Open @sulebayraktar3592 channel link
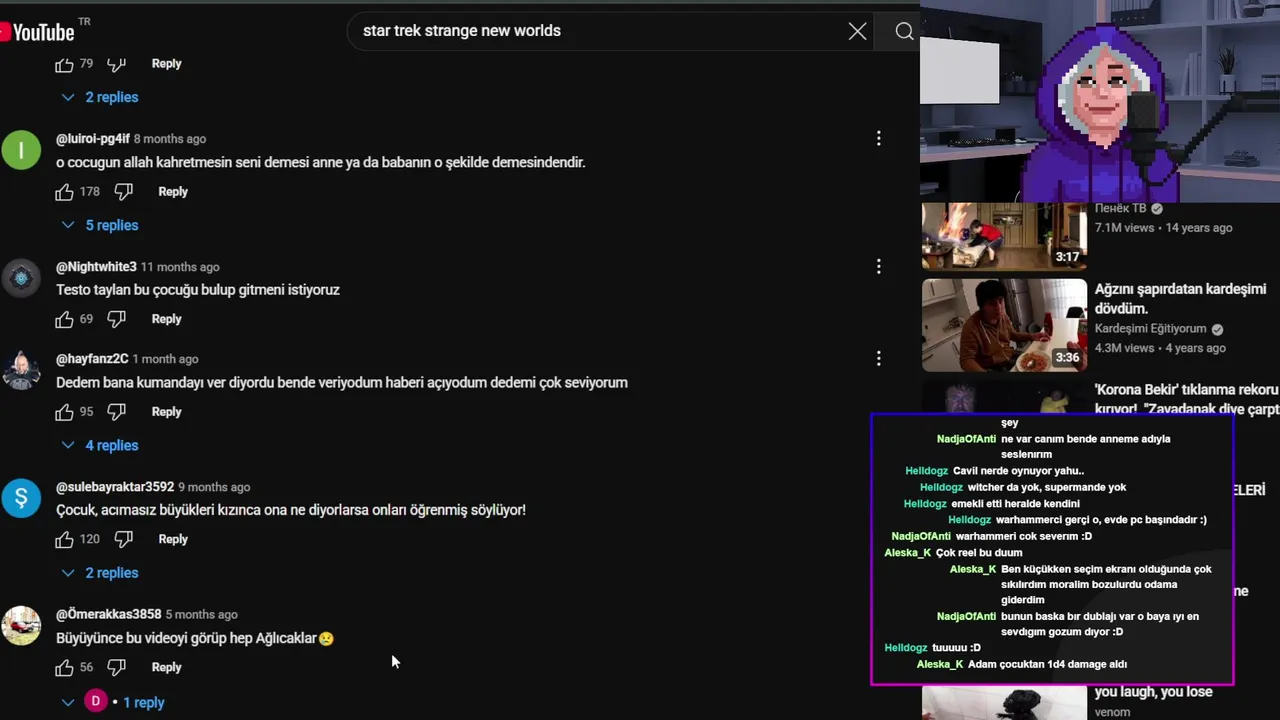This screenshot has height=720, width=1280. [115, 487]
